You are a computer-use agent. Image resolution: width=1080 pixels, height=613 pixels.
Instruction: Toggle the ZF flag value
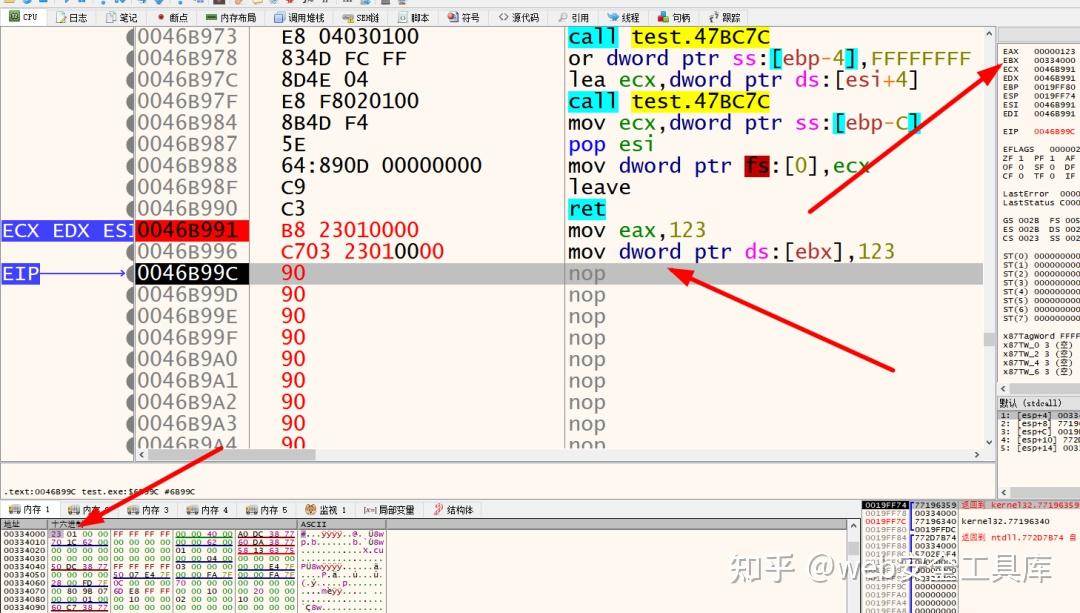(1021, 158)
